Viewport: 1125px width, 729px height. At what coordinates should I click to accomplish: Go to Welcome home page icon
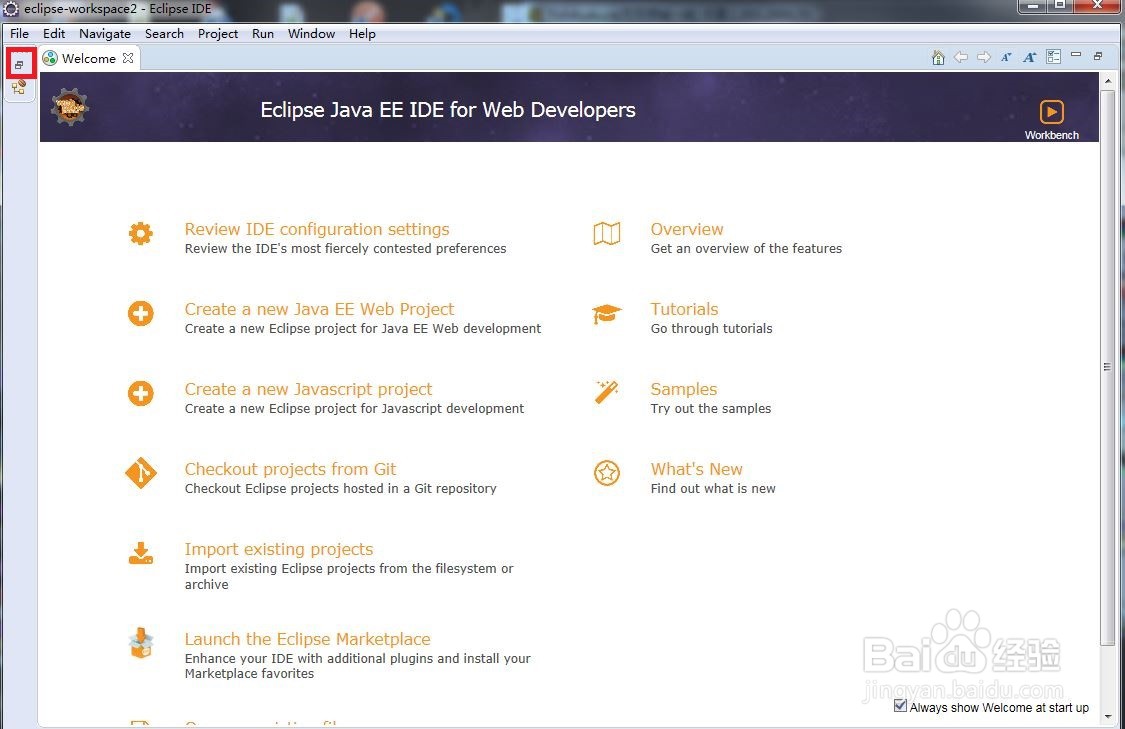[938, 57]
